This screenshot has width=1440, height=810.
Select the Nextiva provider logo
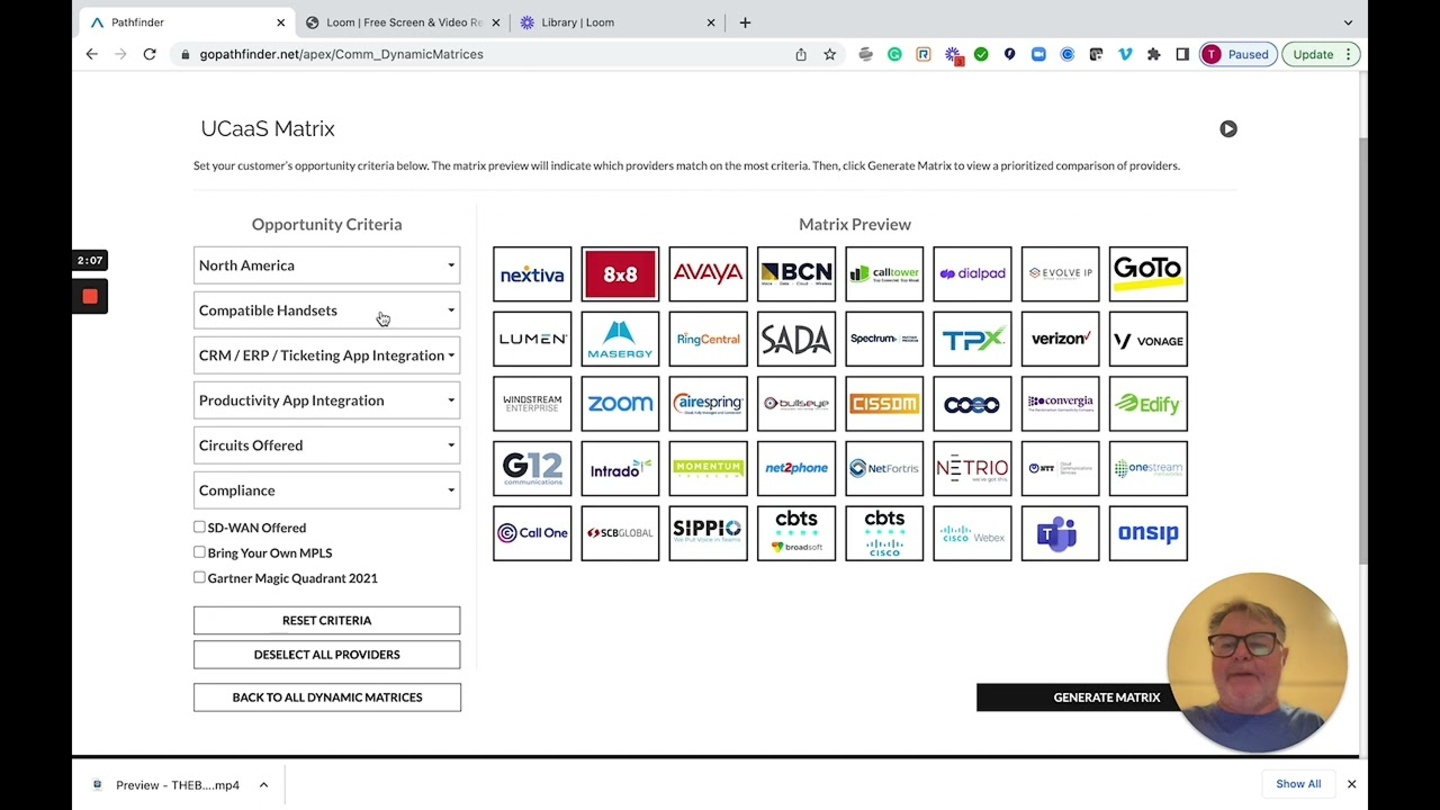click(532, 274)
